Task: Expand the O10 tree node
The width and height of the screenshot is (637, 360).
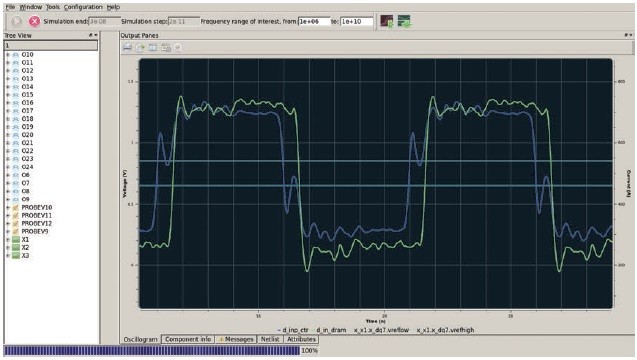Action: 8,54
